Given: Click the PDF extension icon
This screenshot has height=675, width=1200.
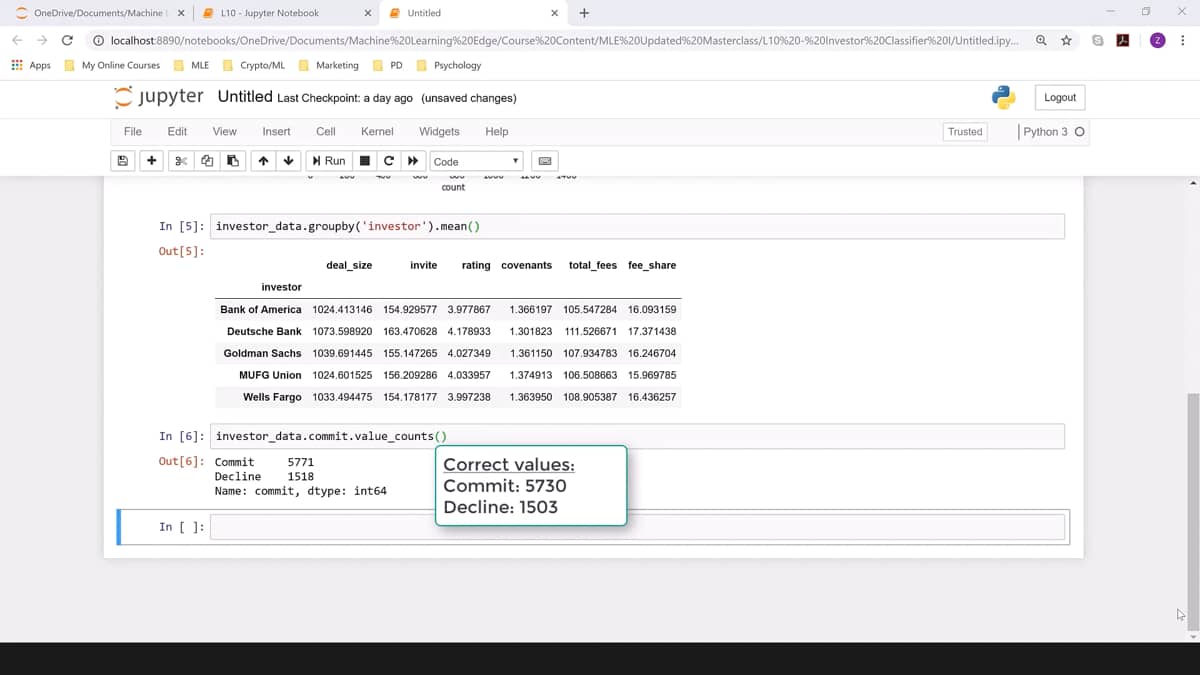Looking at the screenshot, I should click(1123, 40).
